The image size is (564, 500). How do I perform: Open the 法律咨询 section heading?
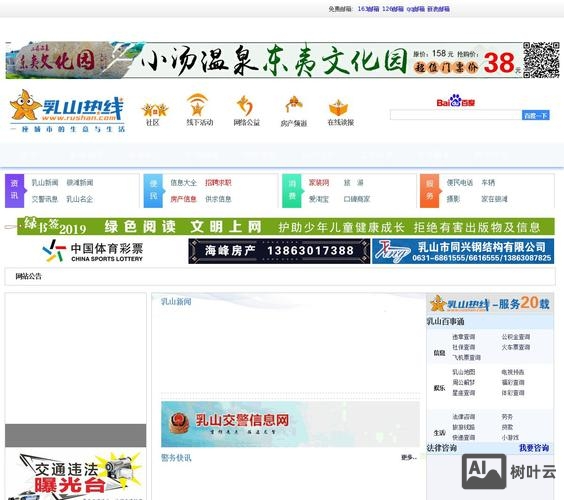point(442,448)
